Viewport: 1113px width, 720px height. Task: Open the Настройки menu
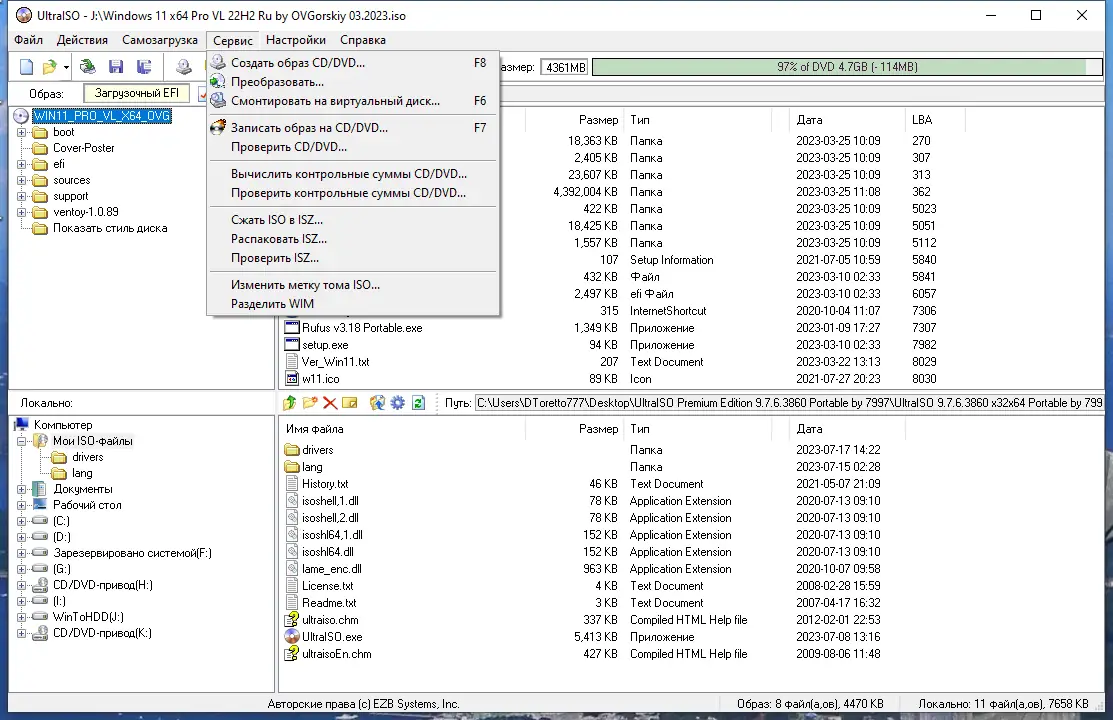point(296,40)
